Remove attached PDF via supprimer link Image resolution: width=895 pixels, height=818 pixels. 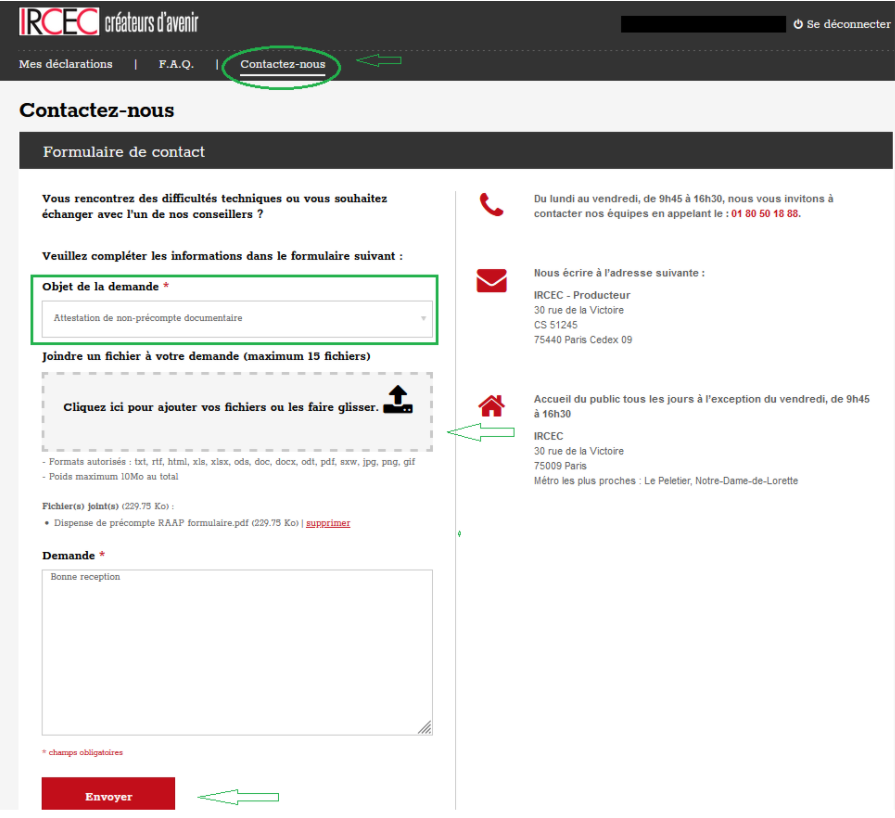tap(328, 523)
